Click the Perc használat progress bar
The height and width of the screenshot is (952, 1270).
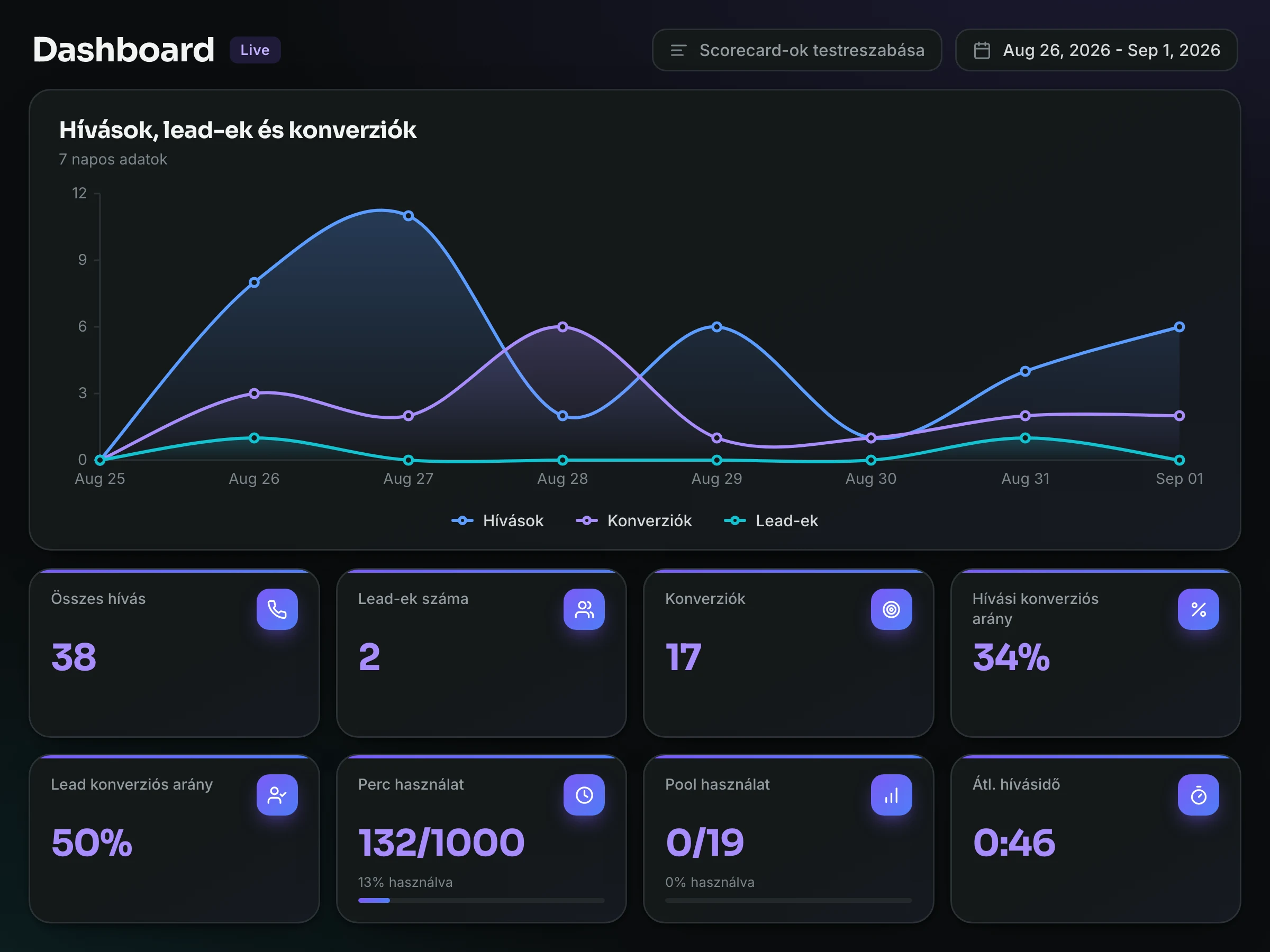[x=481, y=900]
